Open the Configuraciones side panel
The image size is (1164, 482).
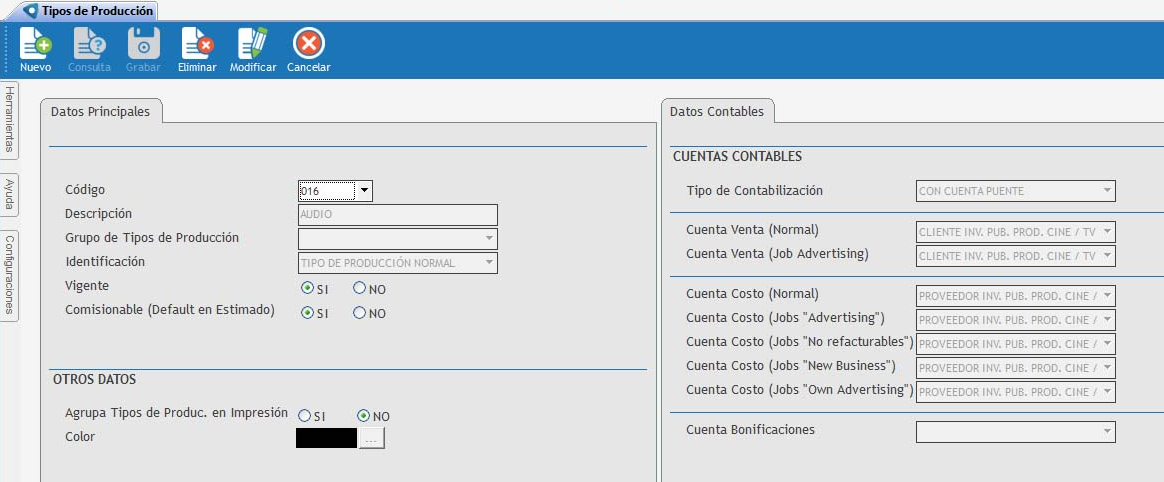coord(9,274)
